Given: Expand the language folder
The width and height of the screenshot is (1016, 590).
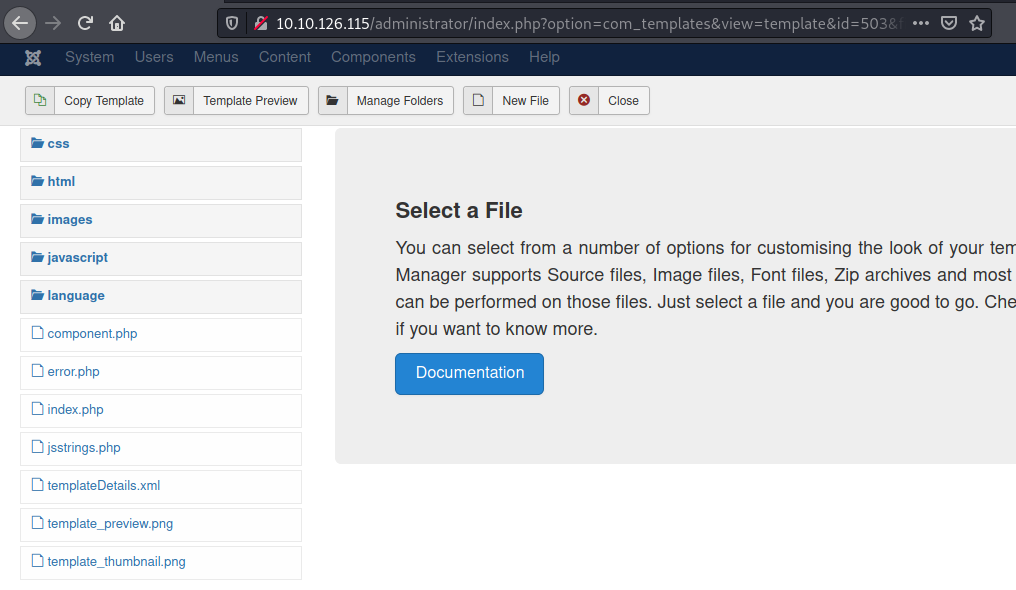Looking at the screenshot, I should pos(75,296).
